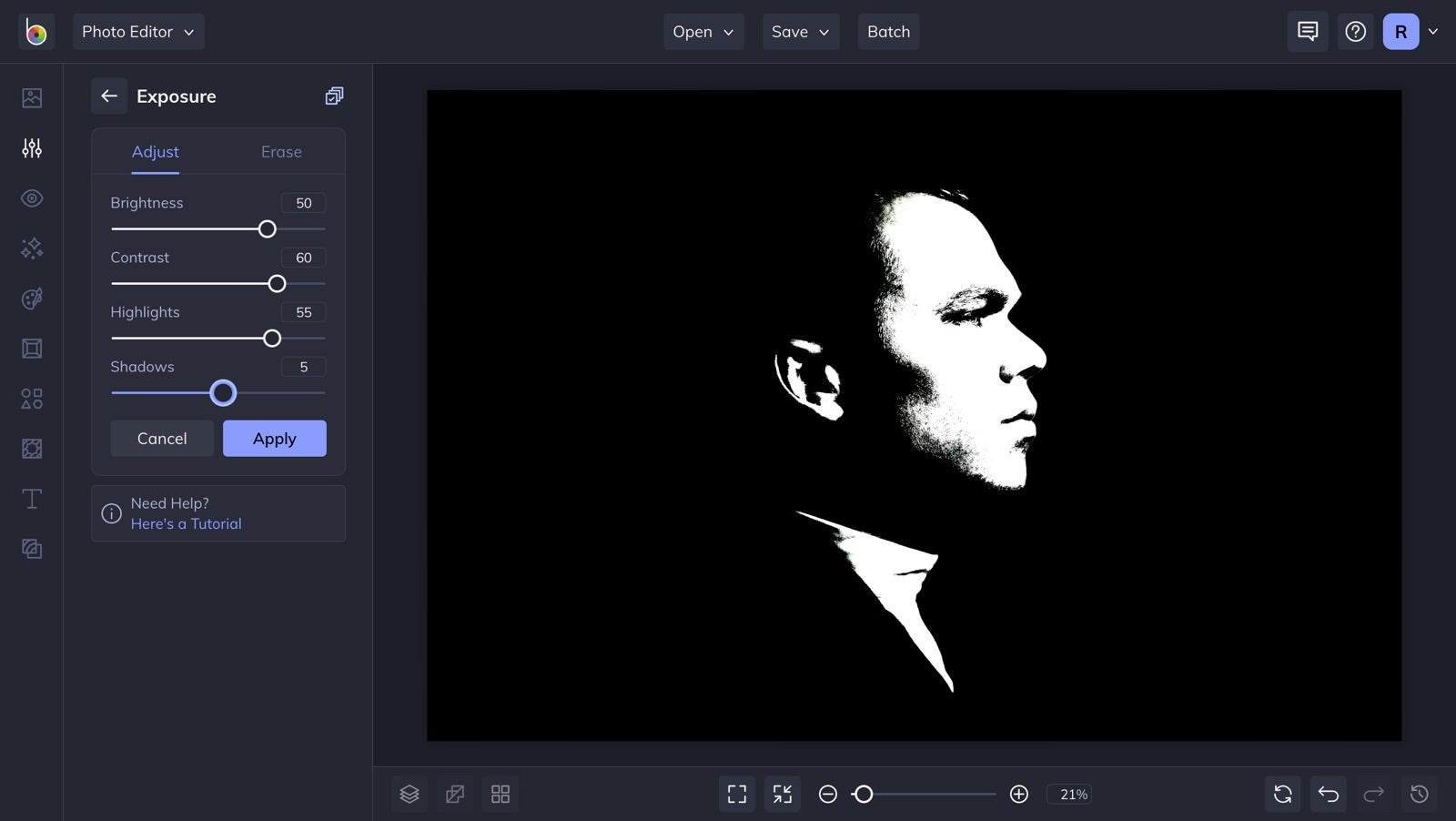Click the zoom in plus icon
Viewport: 1456px width, 821px height.
click(1019, 795)
